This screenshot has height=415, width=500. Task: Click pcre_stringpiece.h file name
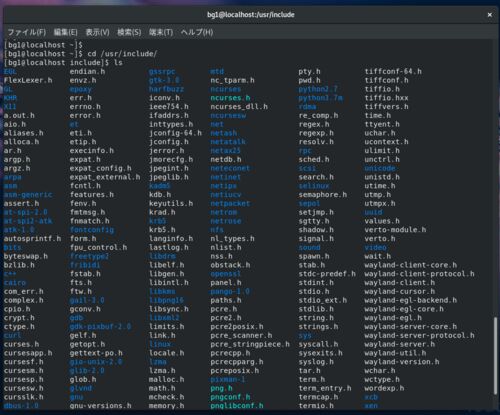[x=250, y=344]
